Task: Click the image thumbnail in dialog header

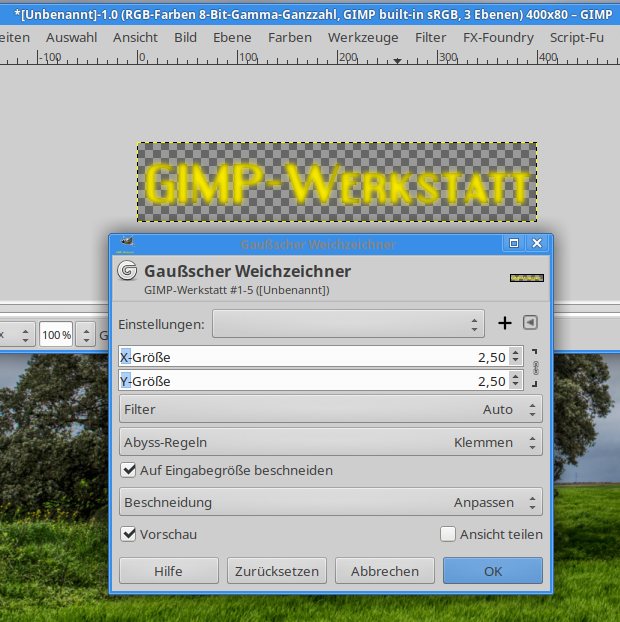Action: pos(527,278)
